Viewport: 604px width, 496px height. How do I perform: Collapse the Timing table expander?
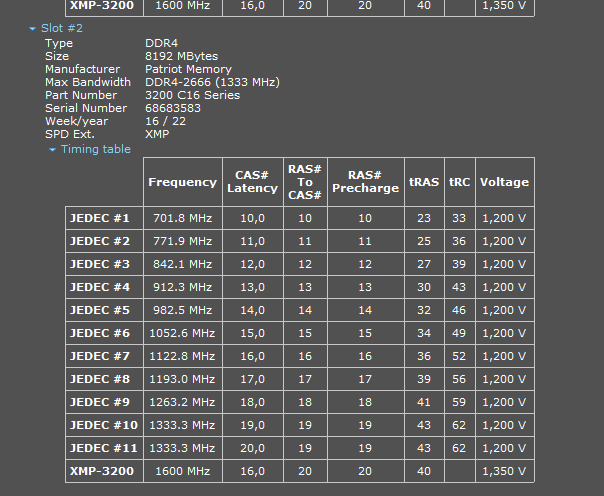pyautogui.click(x=95, y=149)
